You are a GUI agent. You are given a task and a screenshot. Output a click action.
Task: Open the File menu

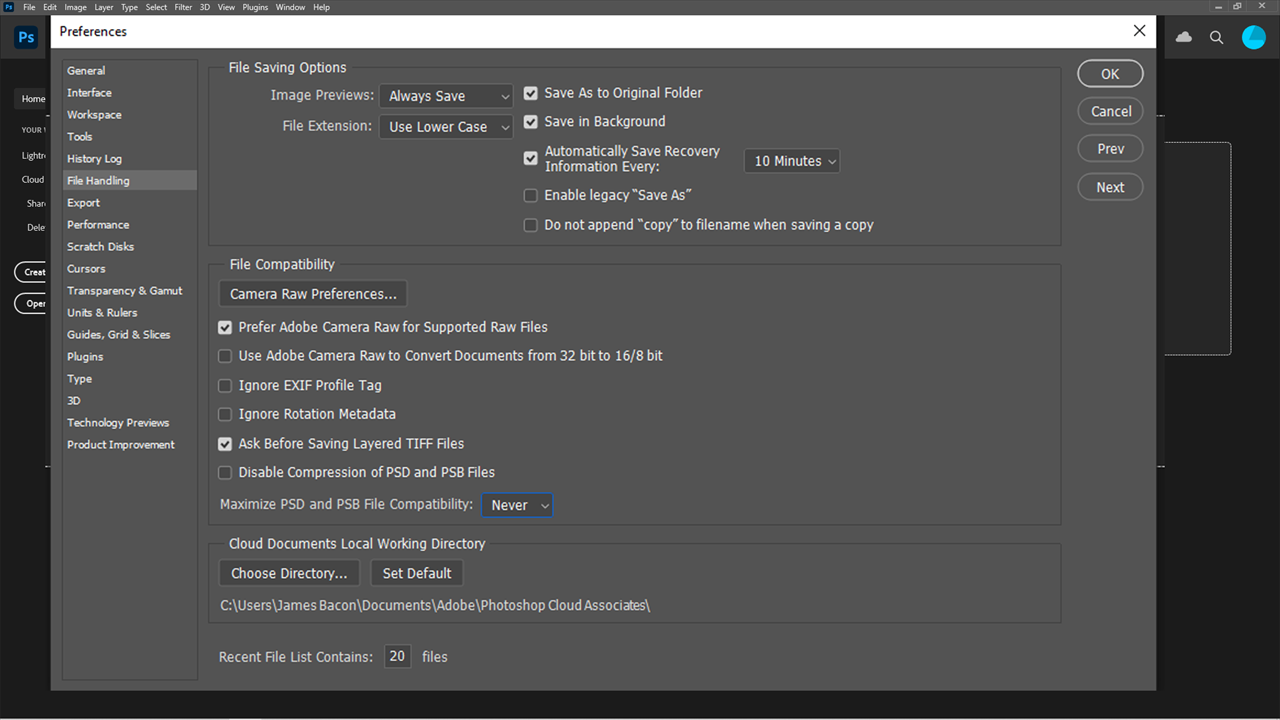pos(29,7)
